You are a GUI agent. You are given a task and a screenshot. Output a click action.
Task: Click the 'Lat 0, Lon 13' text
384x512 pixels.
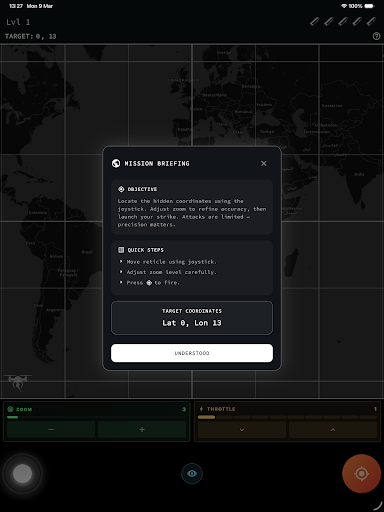point(192,323)
